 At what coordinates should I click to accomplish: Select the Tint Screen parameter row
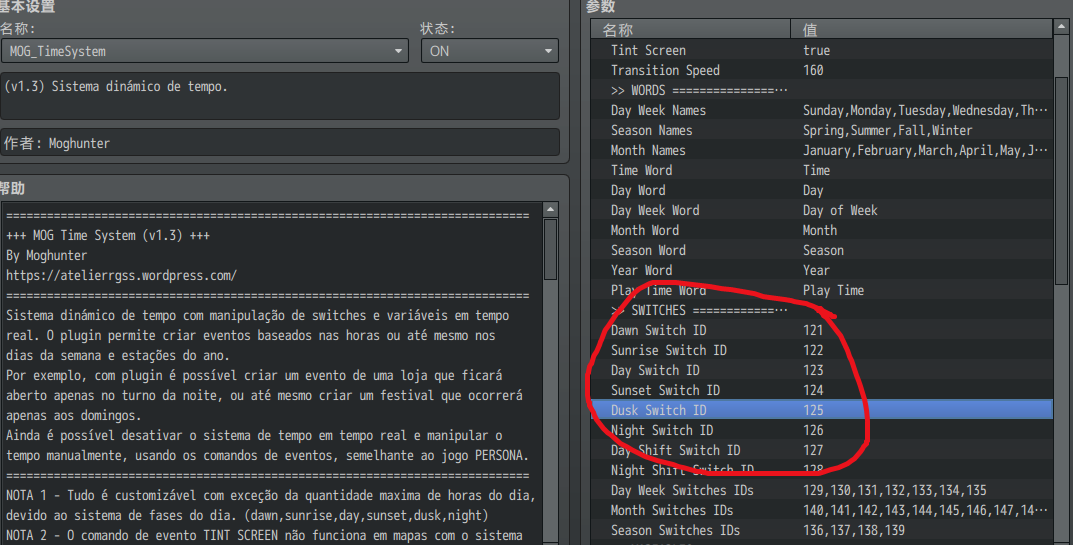pyautogui.click(x=822, y=50)
